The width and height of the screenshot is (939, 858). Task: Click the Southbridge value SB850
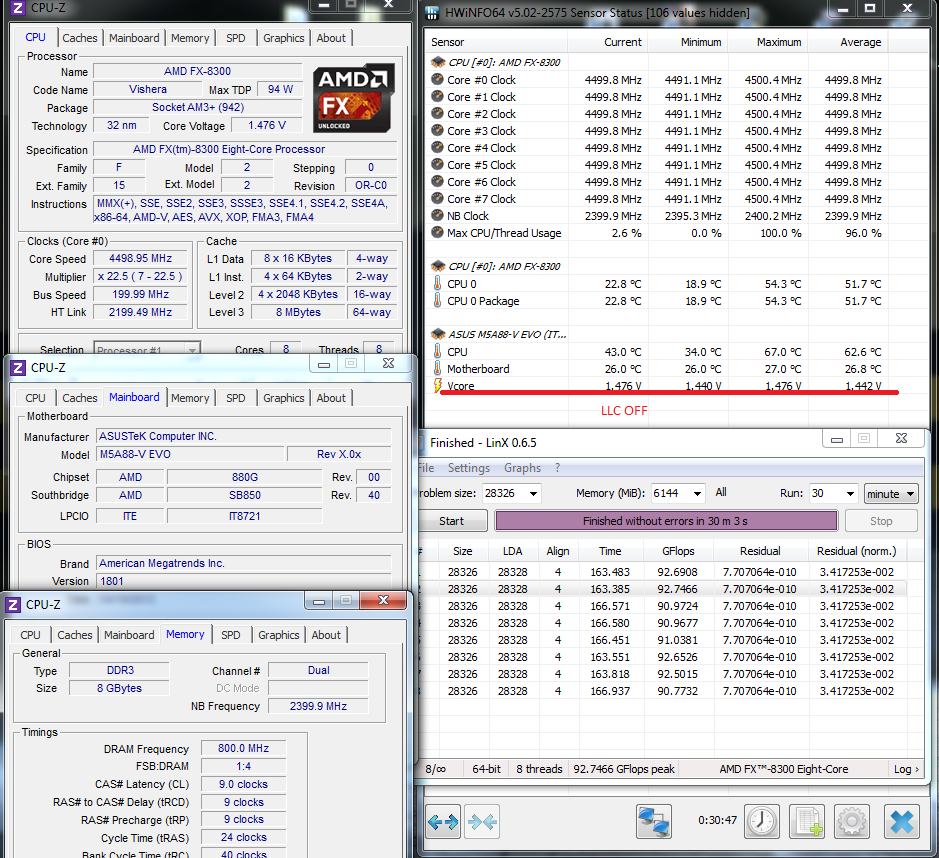pyautogui.click(x=244, y=495)
